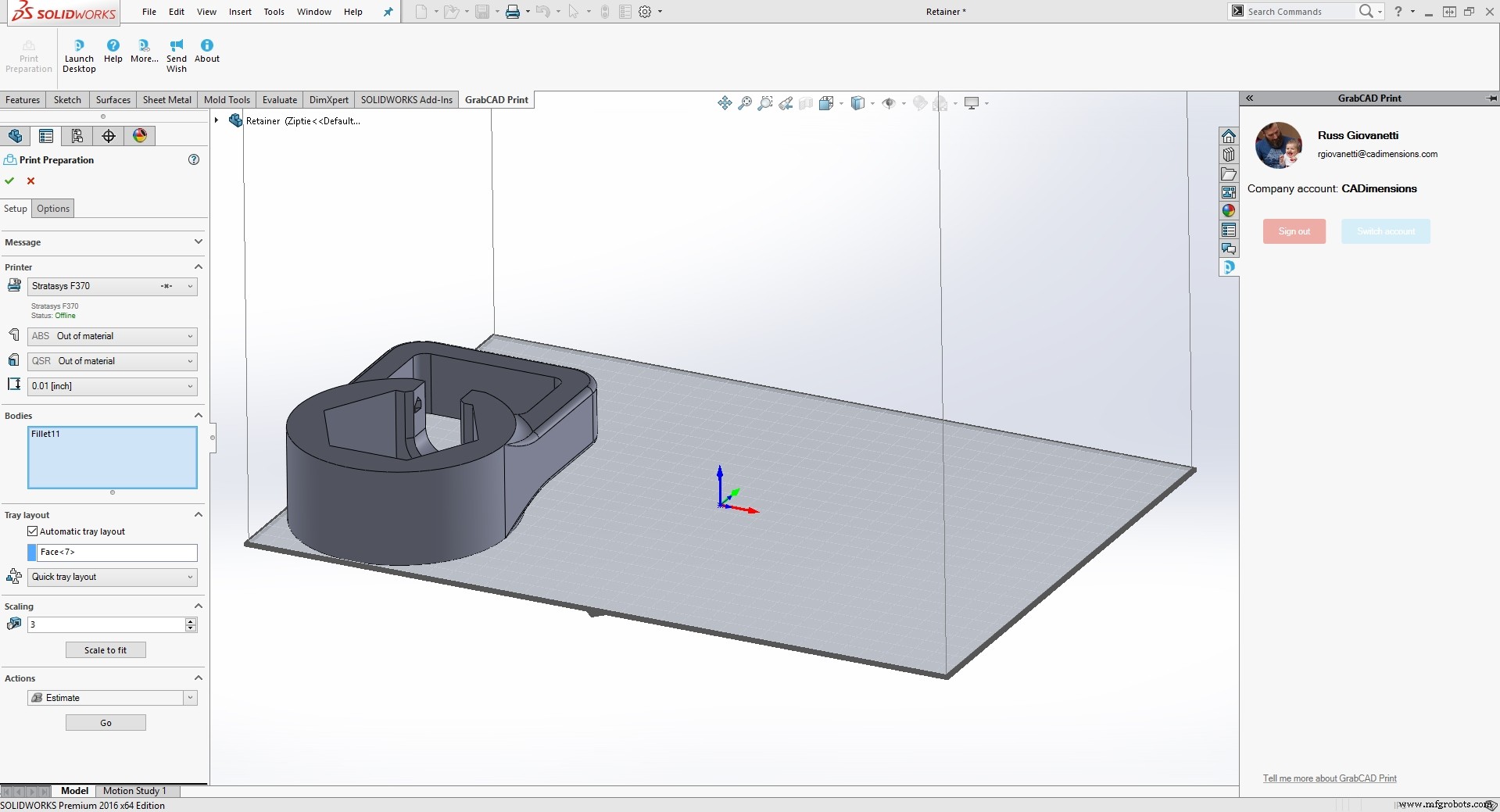Collapse the Scaling section
The image size is (1500, 812).
(x=198, y=606)
